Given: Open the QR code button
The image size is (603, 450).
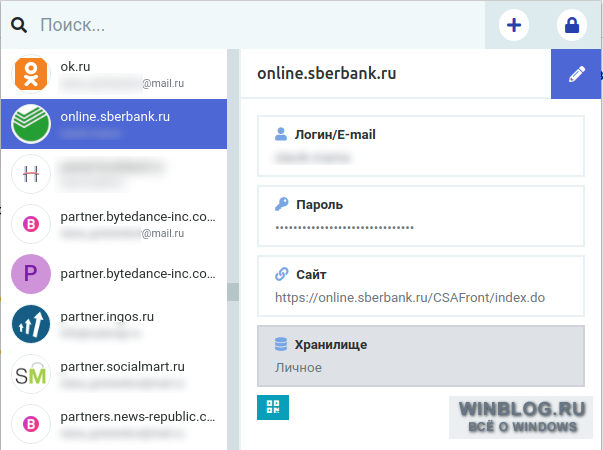Looking at the screenshot, I should click(273, 407).
